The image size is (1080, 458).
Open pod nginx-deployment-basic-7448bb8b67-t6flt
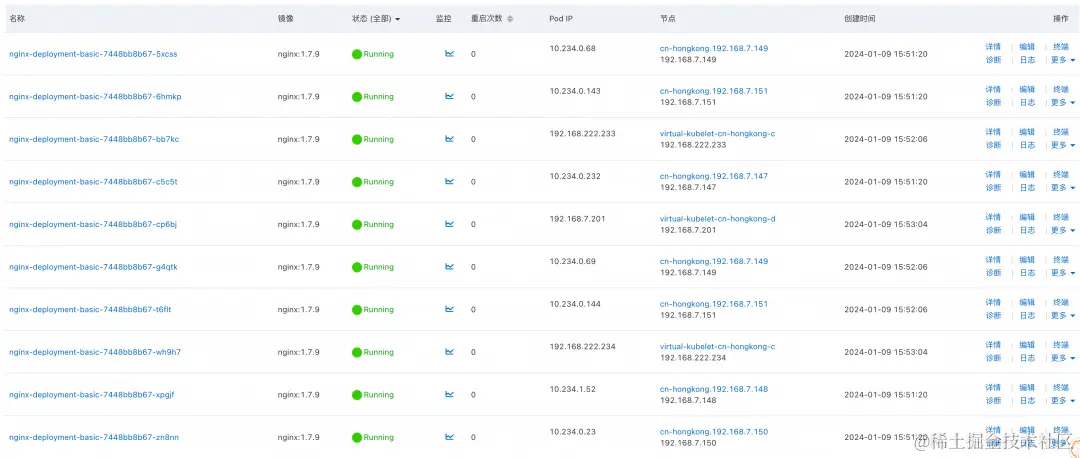(90, 309)
